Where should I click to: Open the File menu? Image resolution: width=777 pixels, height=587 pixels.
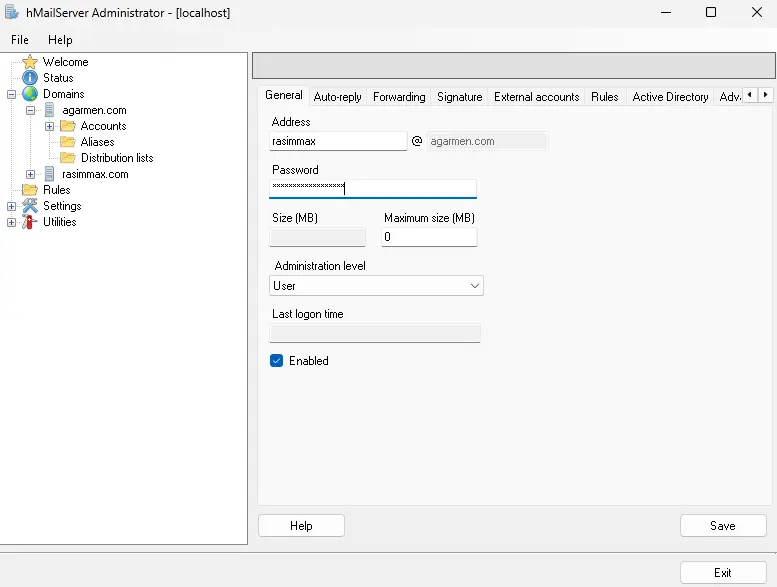click(x=20, y=40)
